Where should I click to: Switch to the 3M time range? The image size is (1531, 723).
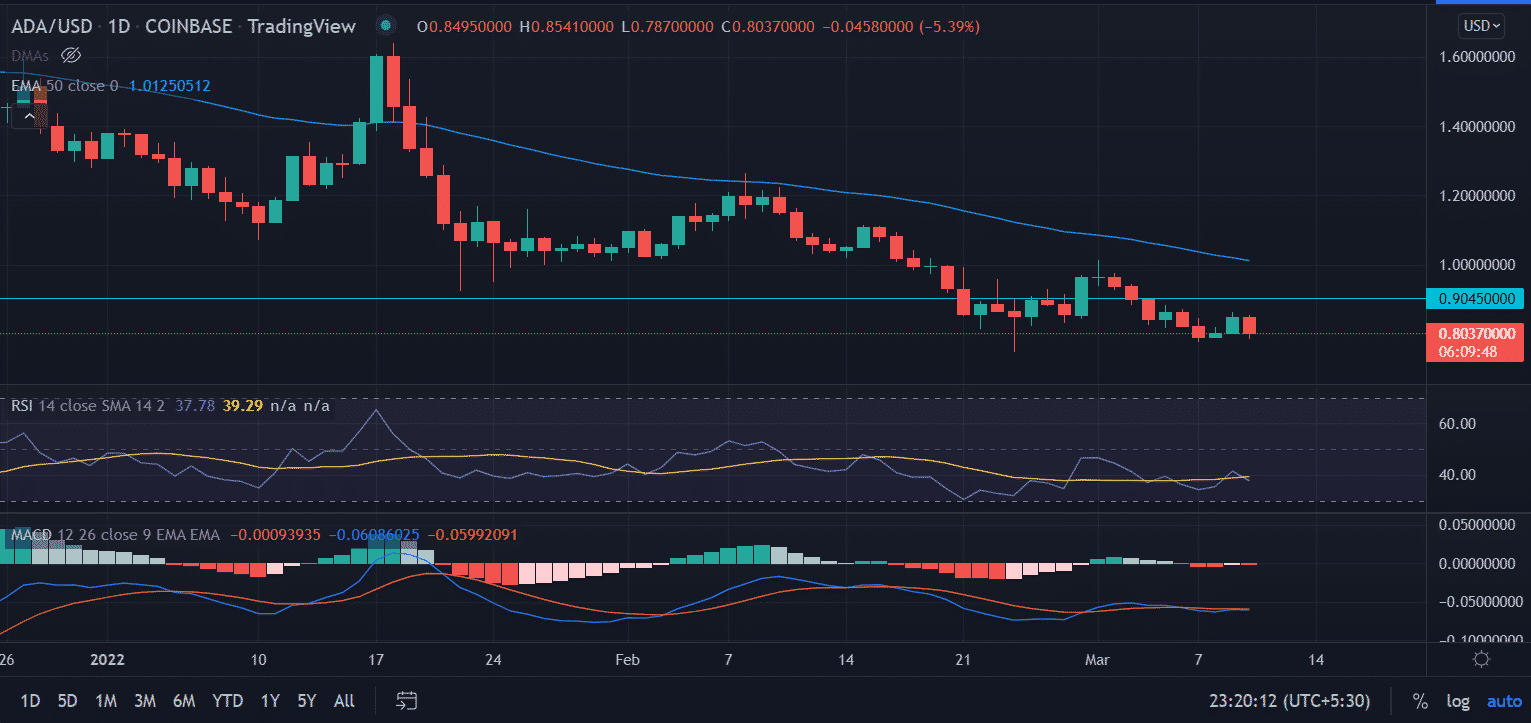[x=144, y=701]
